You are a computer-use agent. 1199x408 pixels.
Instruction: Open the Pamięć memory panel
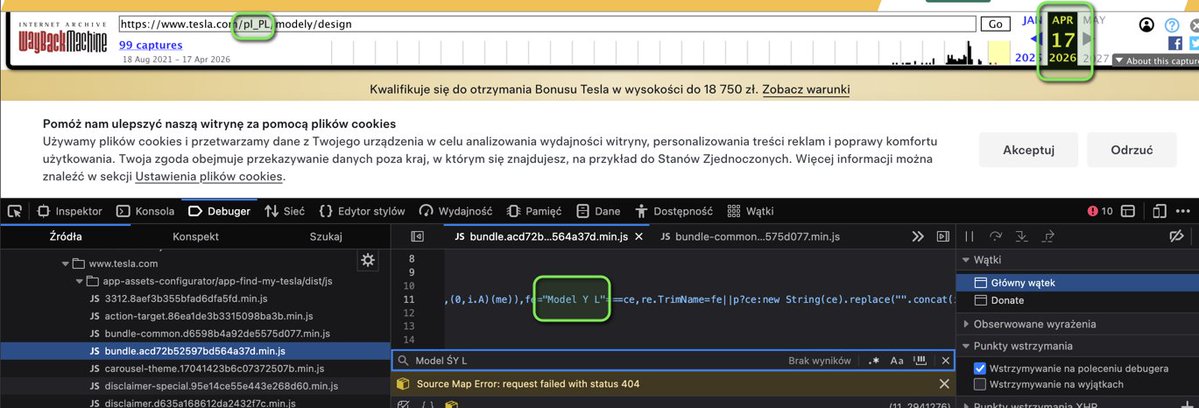tap(535, 211)
